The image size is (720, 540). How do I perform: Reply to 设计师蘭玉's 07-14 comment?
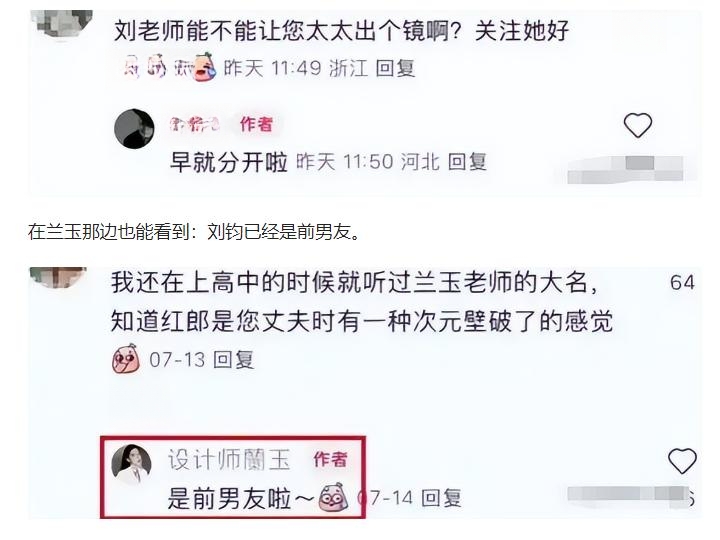441,498
